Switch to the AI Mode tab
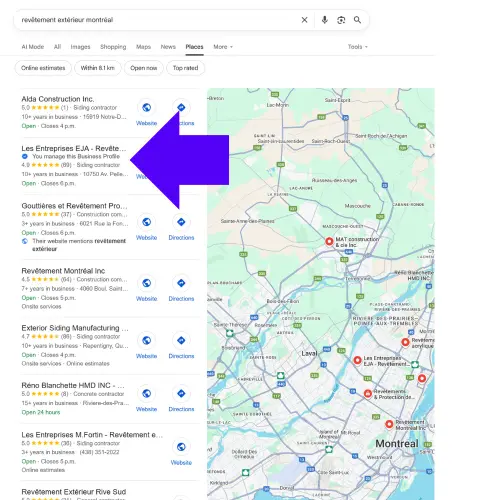 (33, 47)
